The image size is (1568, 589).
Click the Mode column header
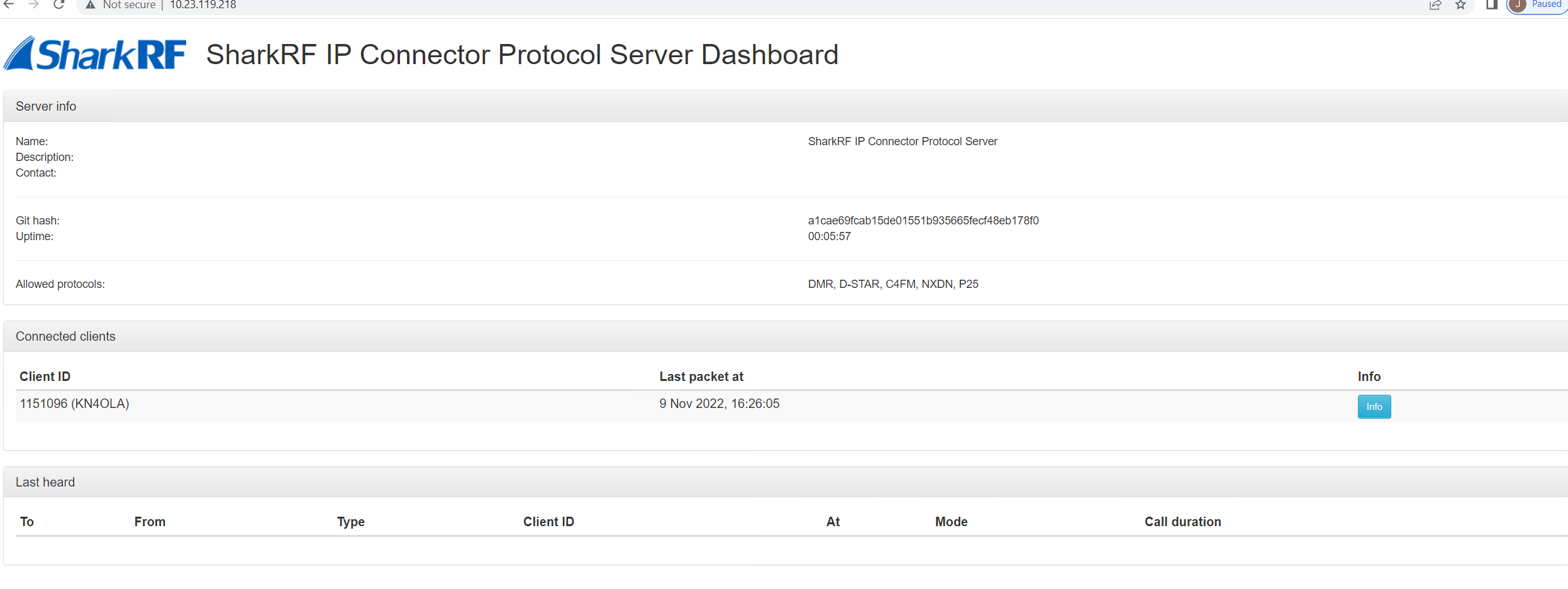tap(951, 522)
